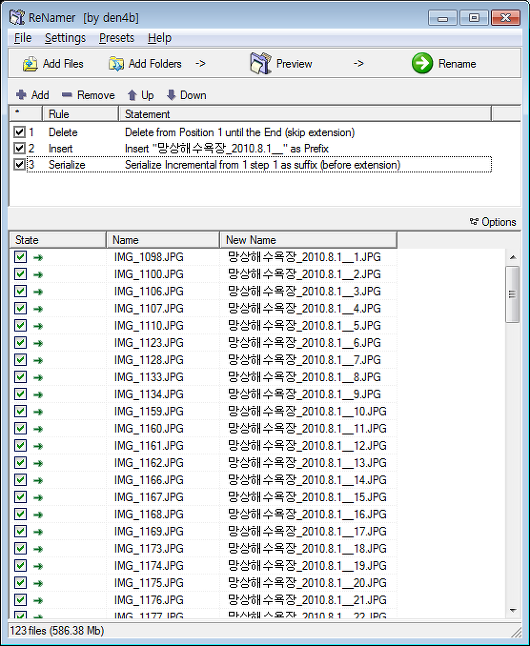This screenshot has height=646, width=530.
Task: Uncheck the IMG_1167.JPG file checkbox
Action: tap(21, 497)
